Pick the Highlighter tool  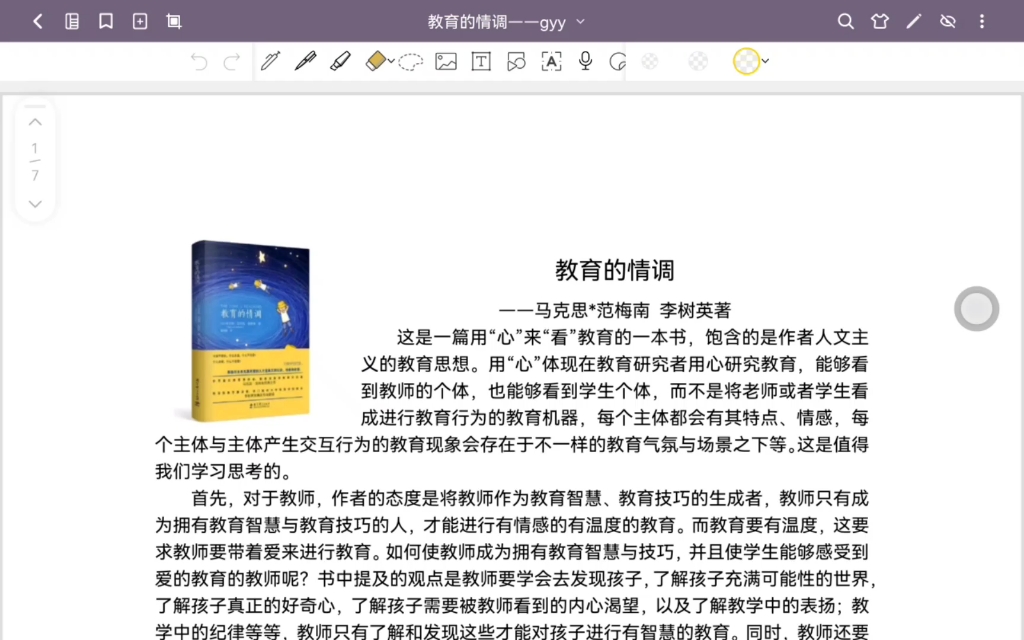click(340, 61)
